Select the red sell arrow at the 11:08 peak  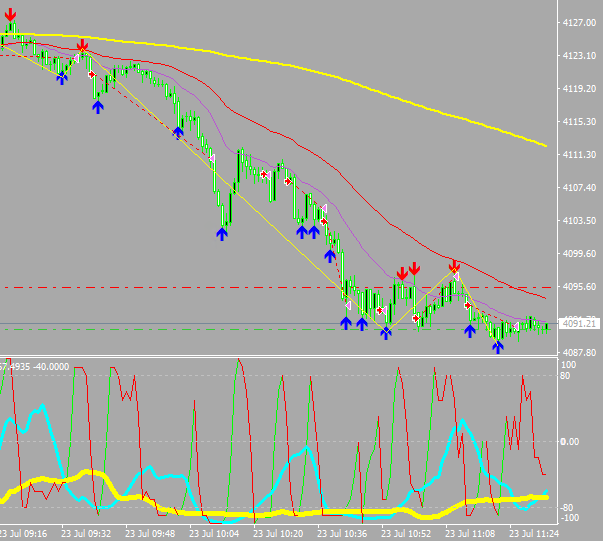(x=454, y=266)
